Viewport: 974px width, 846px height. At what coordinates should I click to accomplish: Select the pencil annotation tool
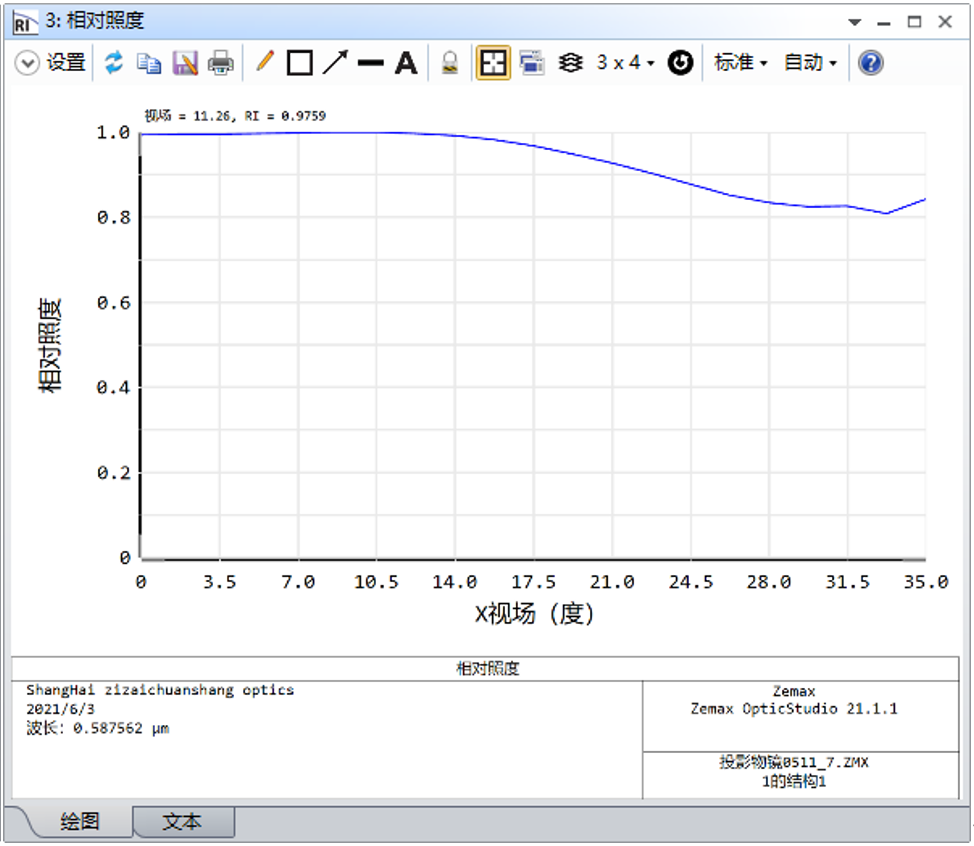265,61
